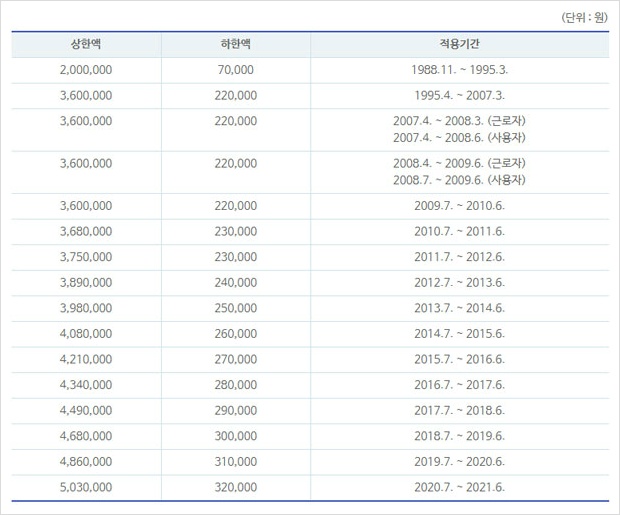
Task: Select the 290,000 lower limit cell
Action: [236, 411]
